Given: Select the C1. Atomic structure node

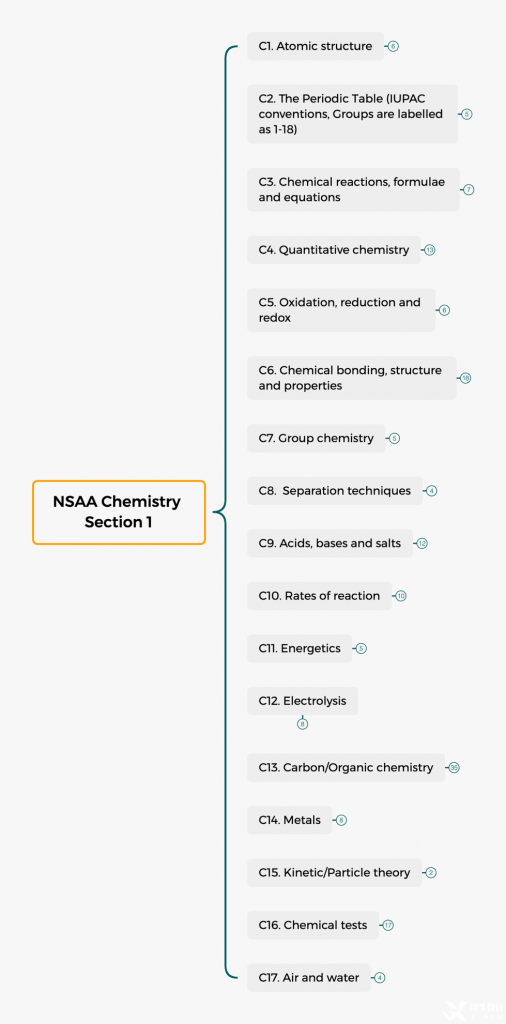Looking at the screenshot, I should tap(315, 46).
